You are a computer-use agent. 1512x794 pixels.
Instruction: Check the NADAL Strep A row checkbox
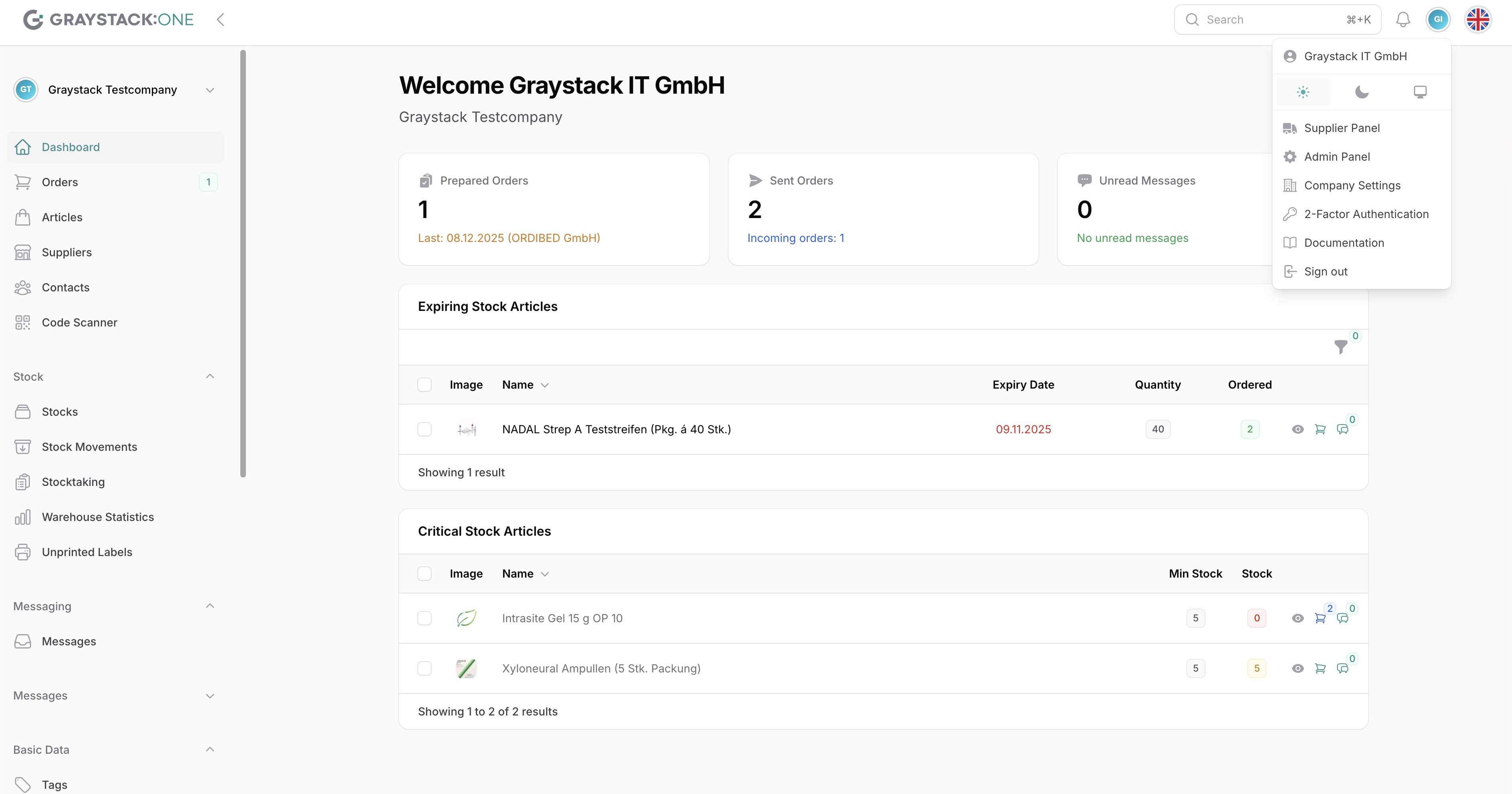(x=424, y=430)
